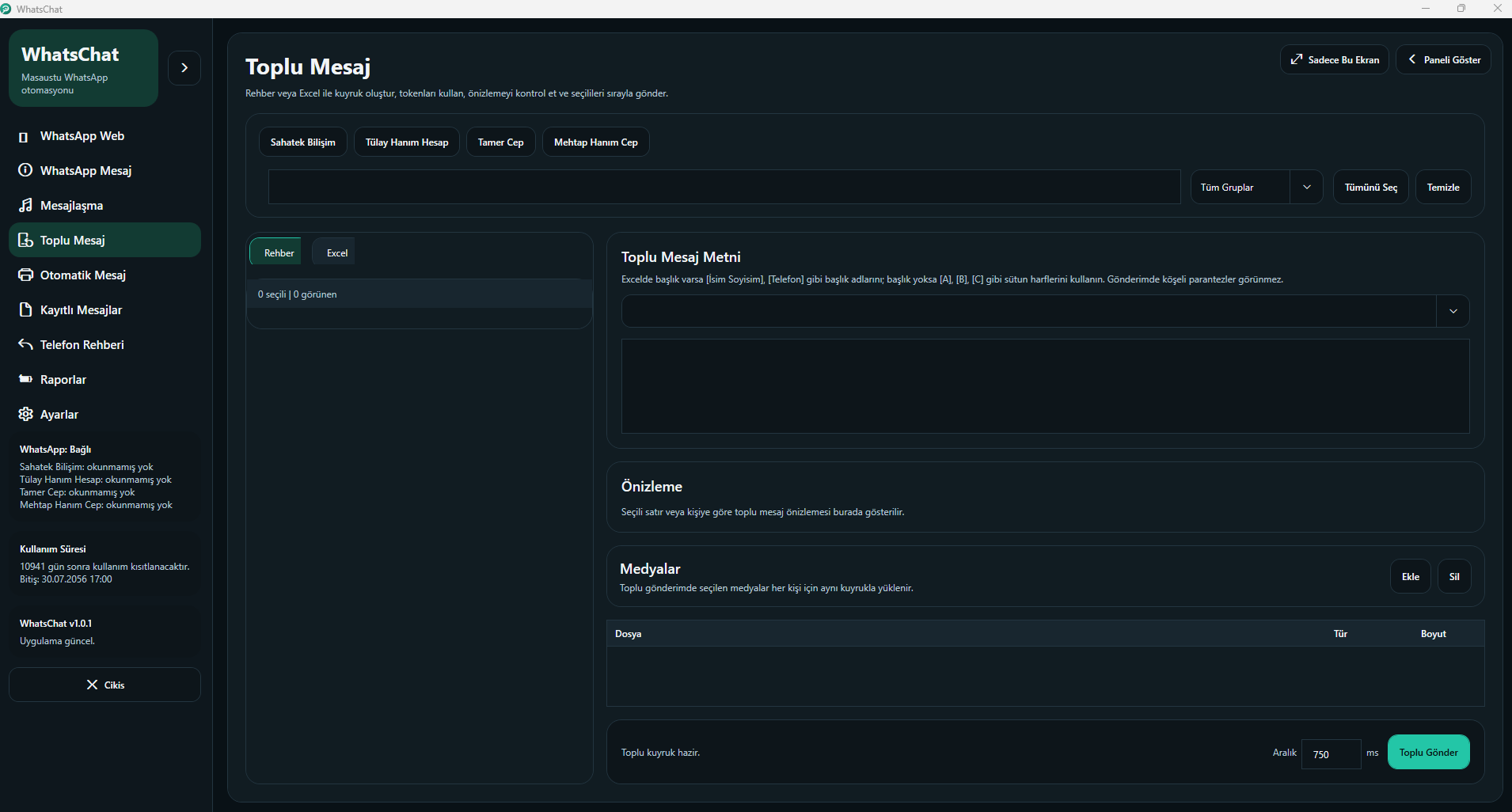Switch to the Rehber tab
The image size is (1512, 812).
275,252
